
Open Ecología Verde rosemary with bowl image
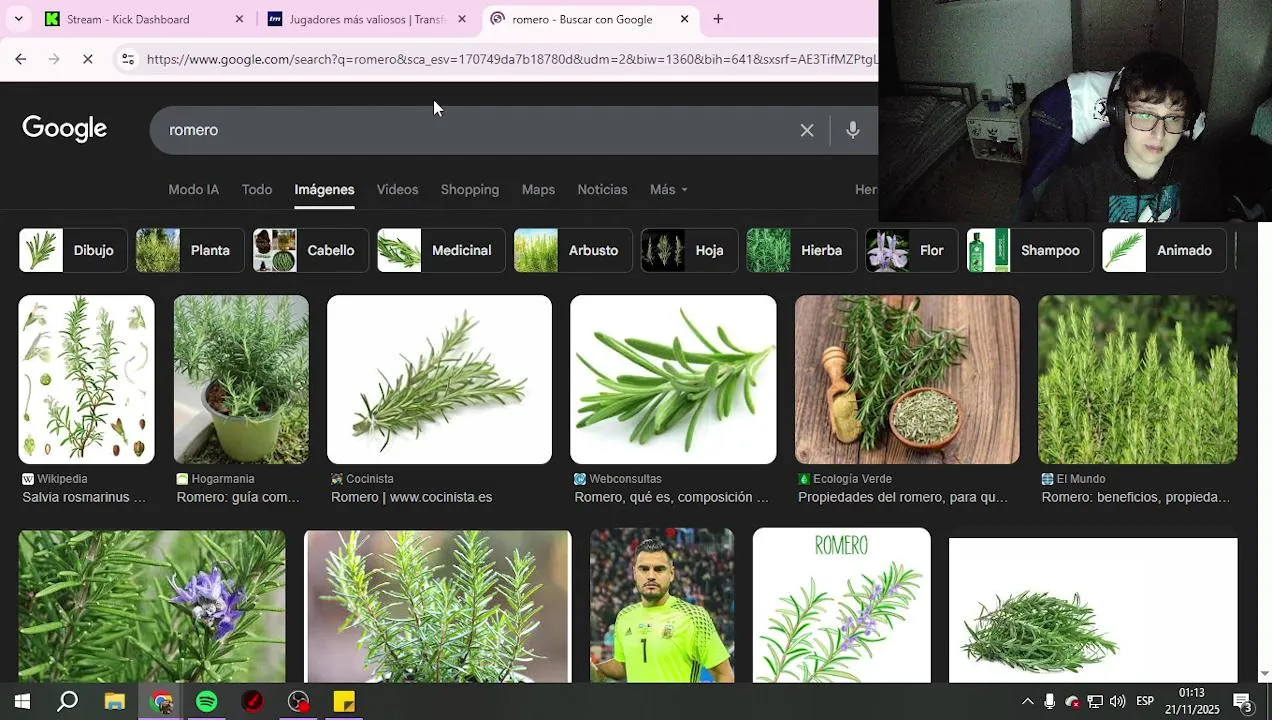(907, 379)
